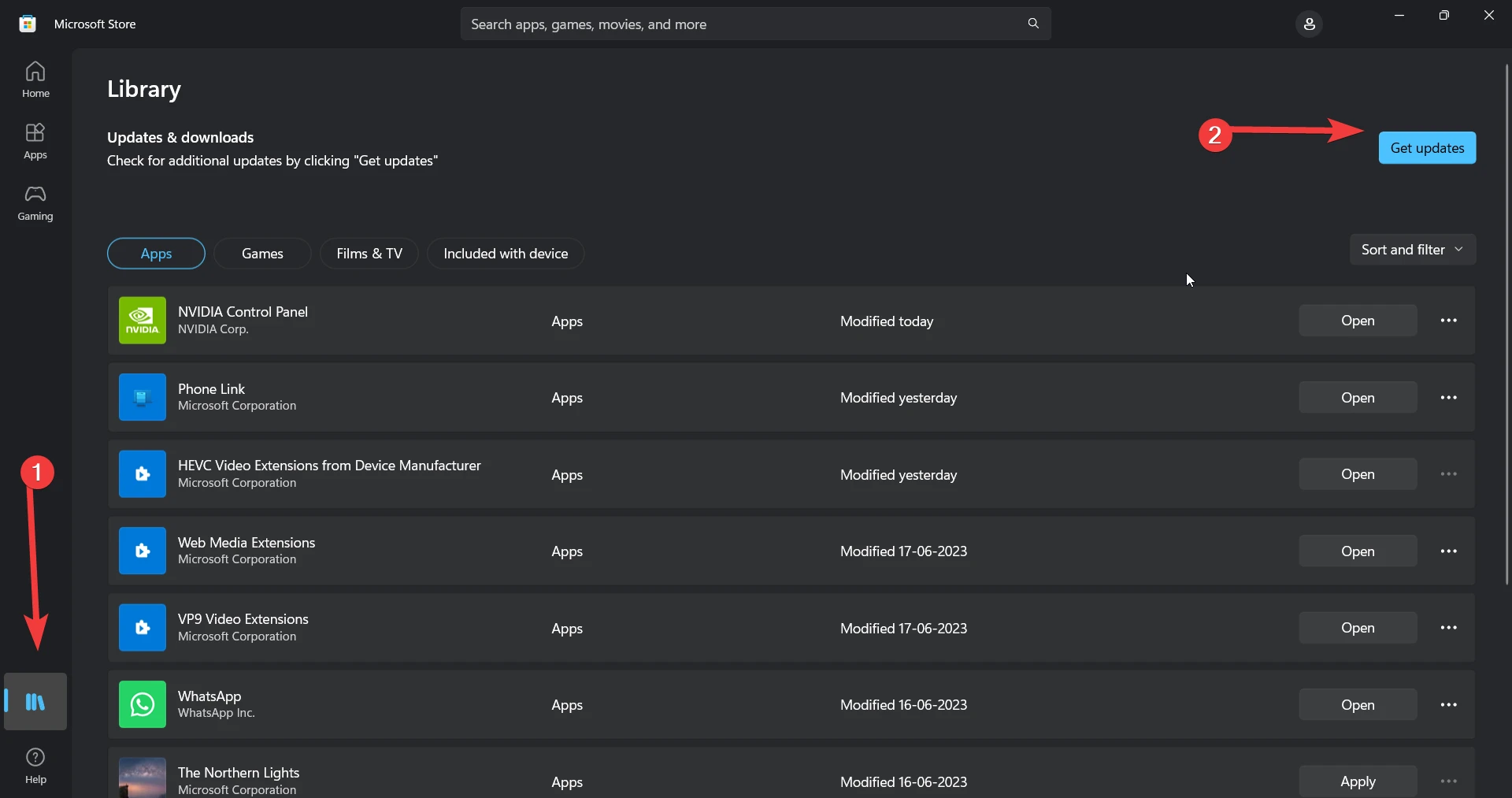This screenshot has width=1512, height=798.
Task: Click the NVIDIA Control Panel app icon
Action: tap(143, 321)
